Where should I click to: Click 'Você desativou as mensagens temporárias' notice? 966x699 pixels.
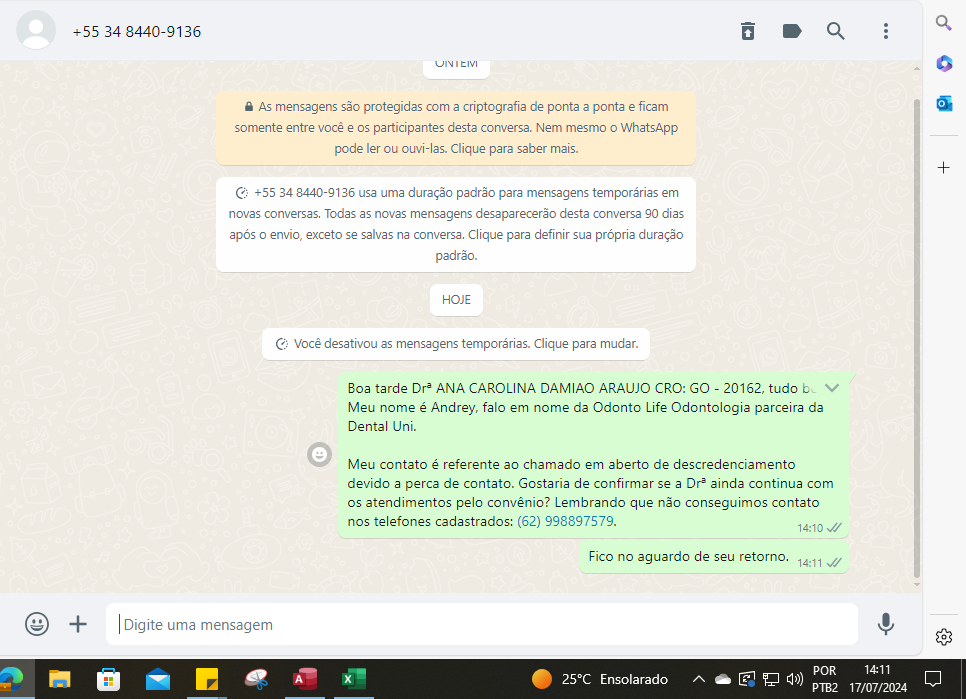click(x=456, y=344)
